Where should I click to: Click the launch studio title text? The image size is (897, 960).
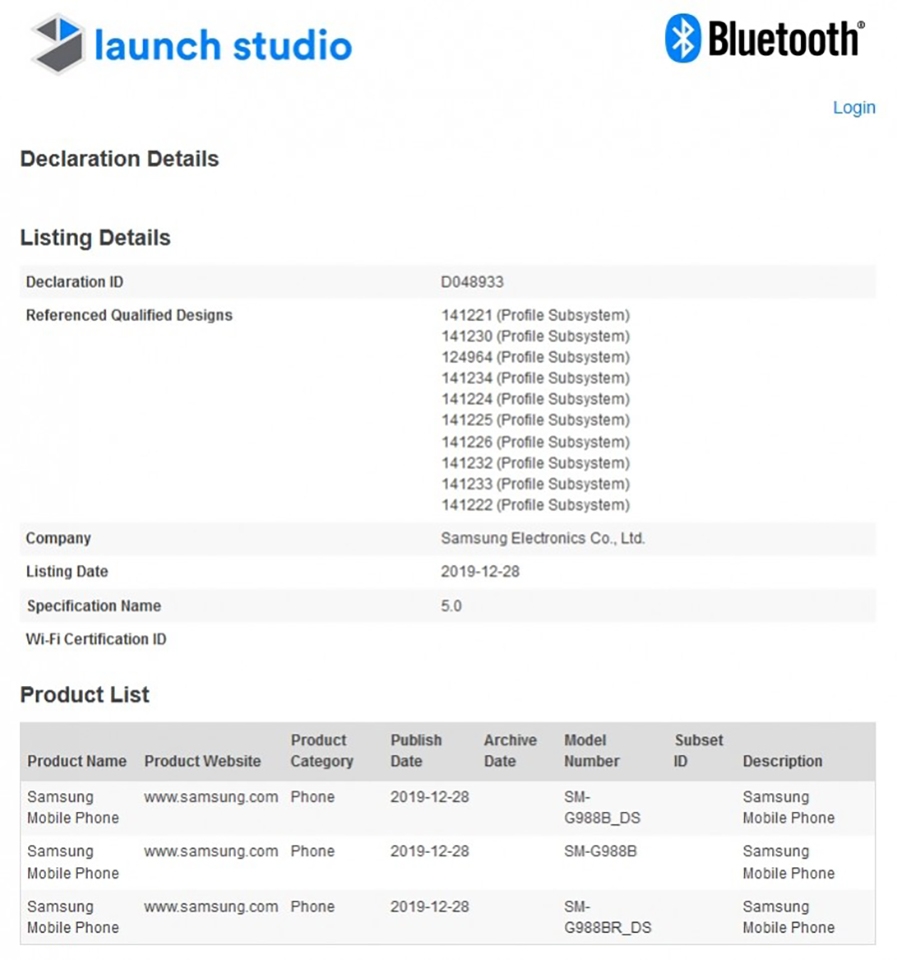(x=223, y=46)
